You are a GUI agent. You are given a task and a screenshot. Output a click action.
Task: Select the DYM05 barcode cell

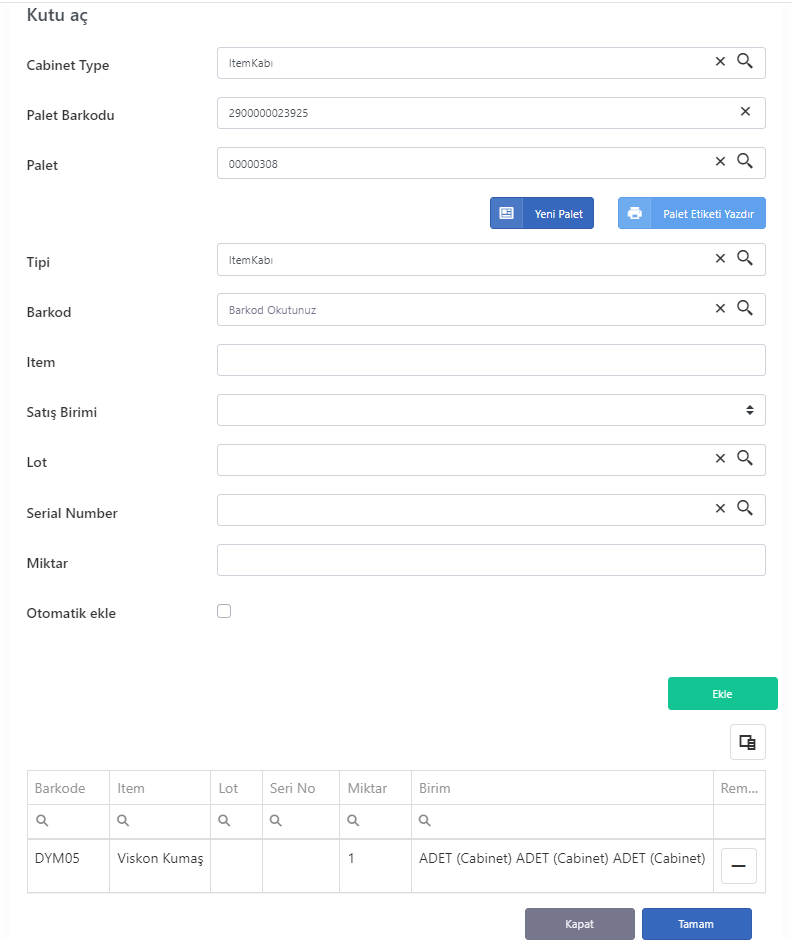click(x=68, y=866)
